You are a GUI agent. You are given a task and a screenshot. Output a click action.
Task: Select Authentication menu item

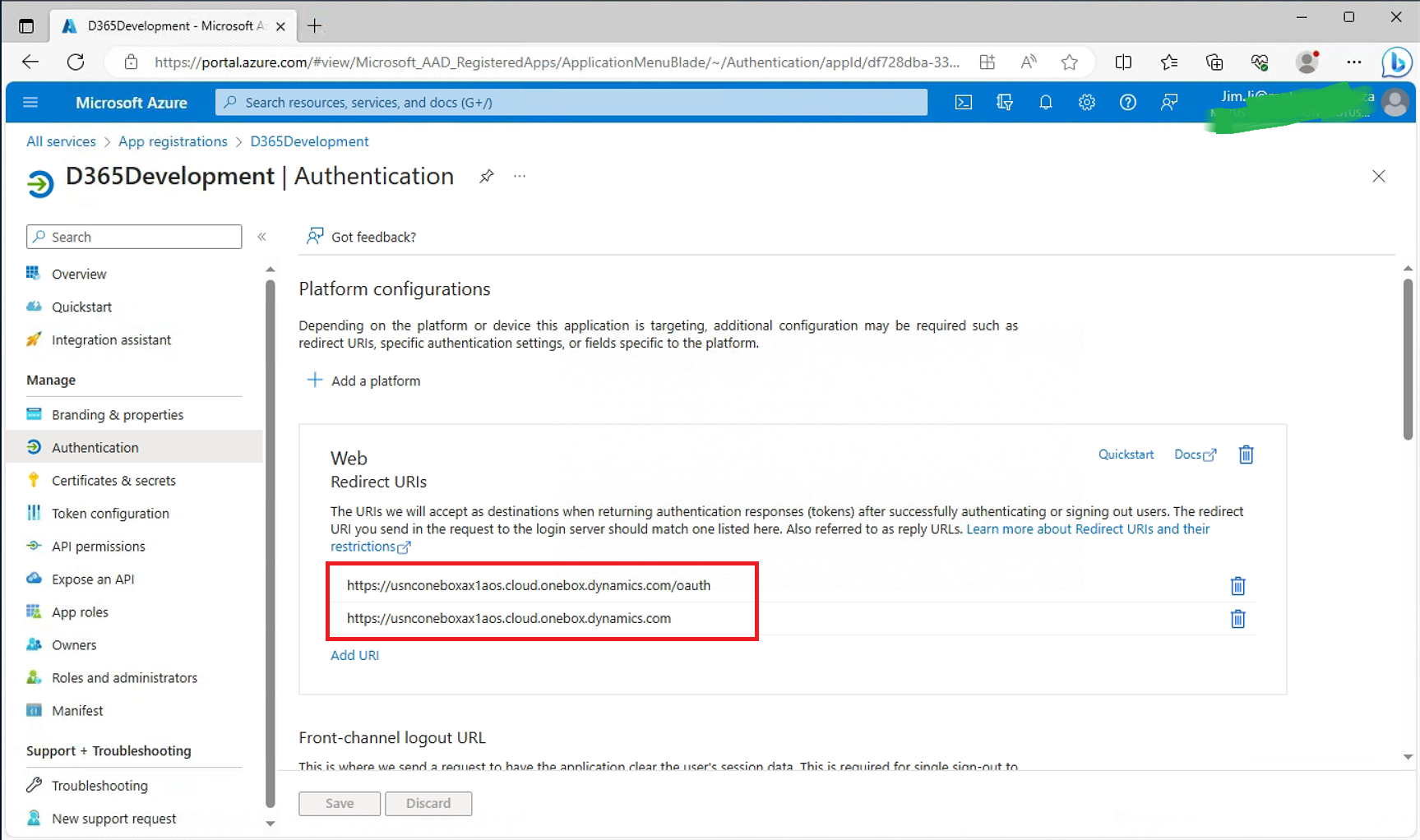click(x=134, y=447)
